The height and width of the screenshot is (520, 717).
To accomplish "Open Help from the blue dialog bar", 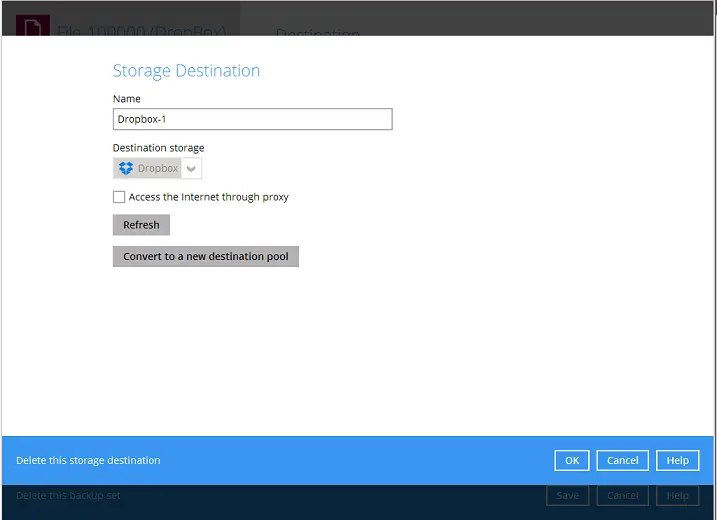I will click(677, 460).
